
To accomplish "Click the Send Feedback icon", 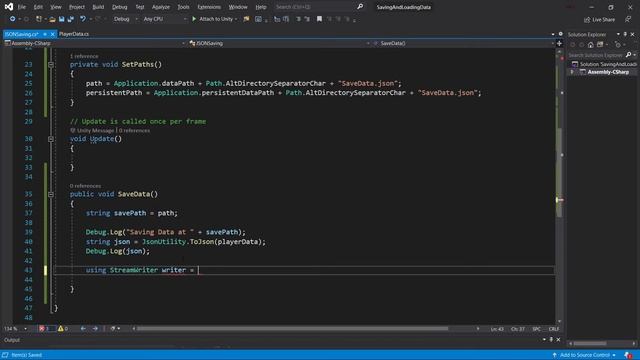I will (628, 19).
